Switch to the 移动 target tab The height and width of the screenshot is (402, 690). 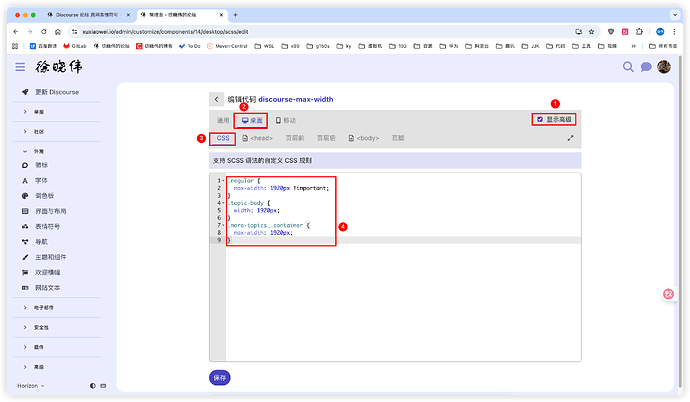point(286,120)
